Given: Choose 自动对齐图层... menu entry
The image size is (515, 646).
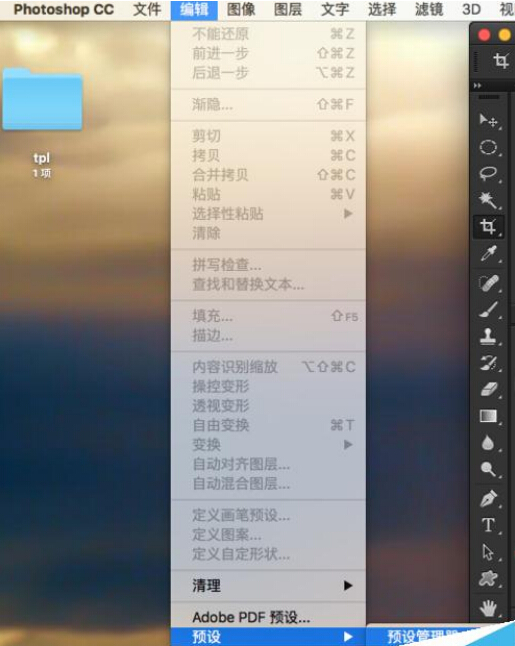Looking at the screenshot, I should 268,464.
